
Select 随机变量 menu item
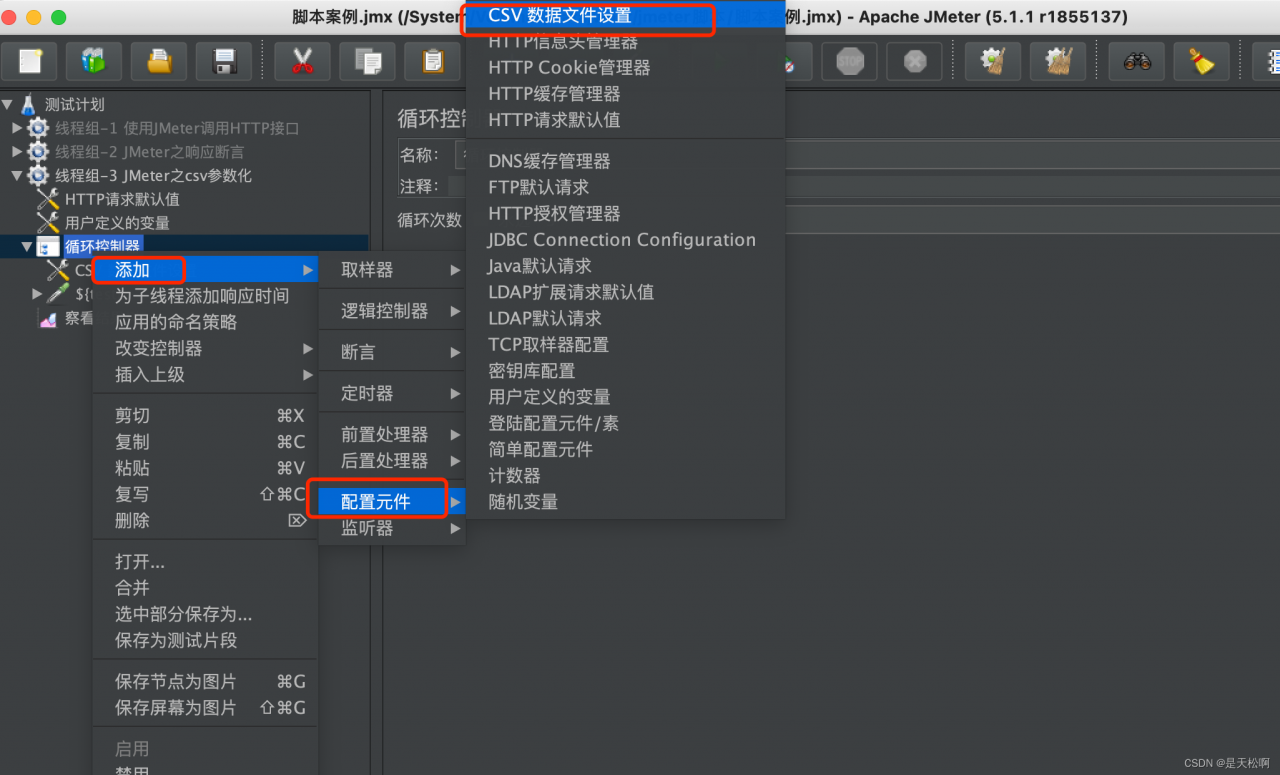(x=626, y=502)
